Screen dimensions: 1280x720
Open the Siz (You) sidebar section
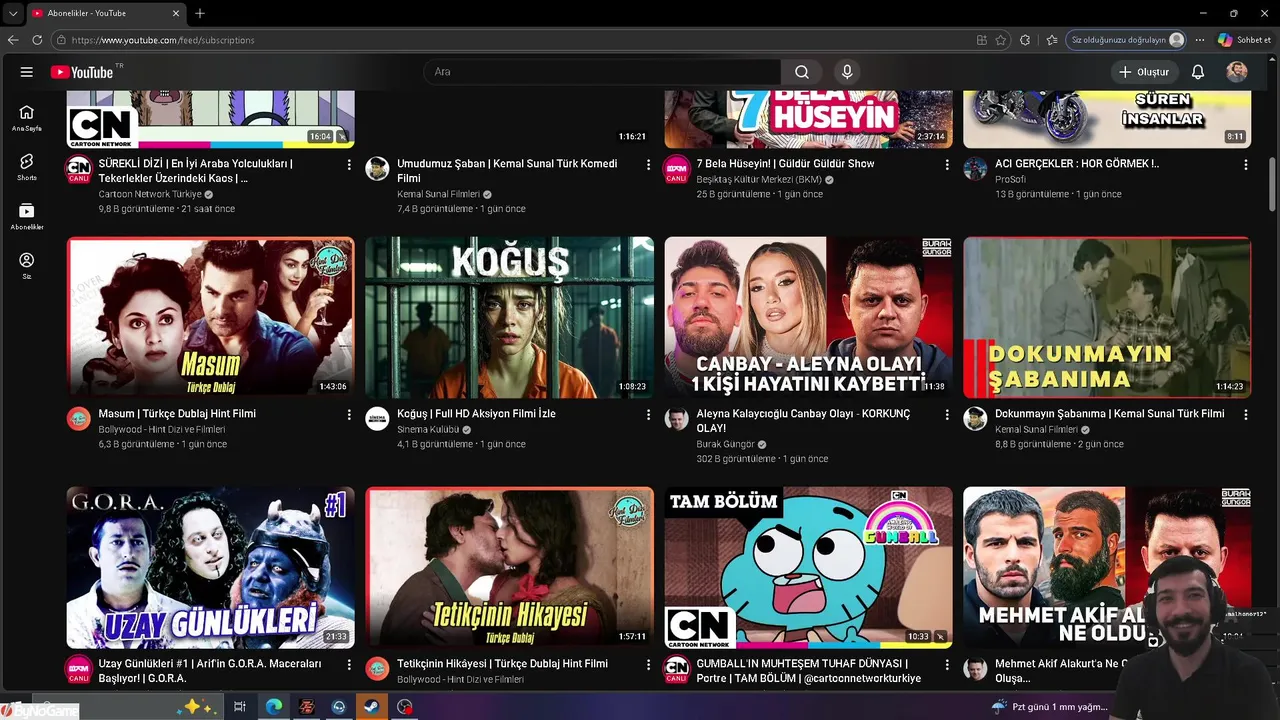[27, 266]
